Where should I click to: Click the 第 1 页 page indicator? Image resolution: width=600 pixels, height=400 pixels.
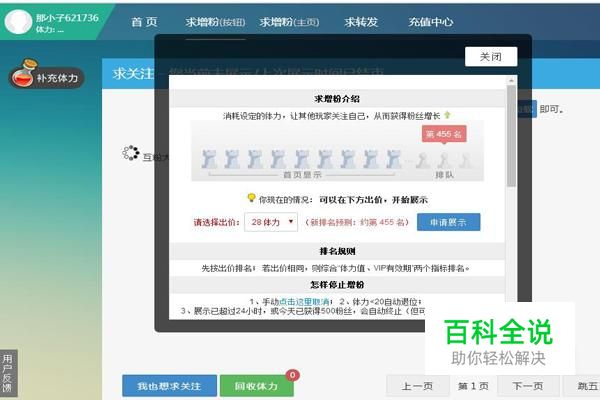473,386
